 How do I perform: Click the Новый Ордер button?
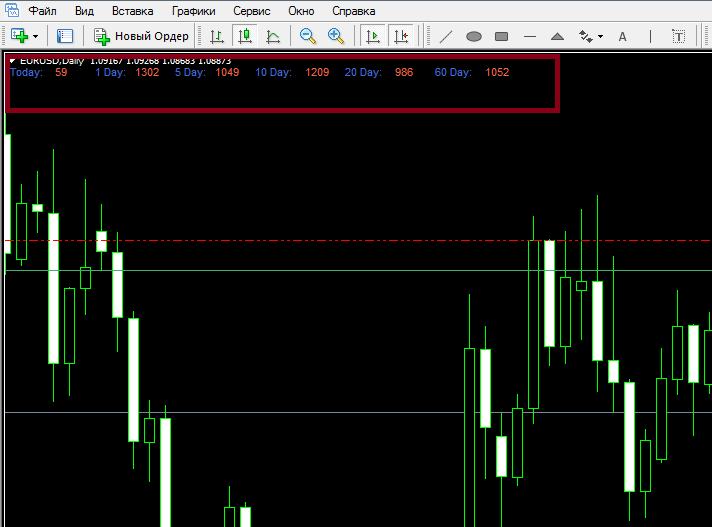point(141,36)
